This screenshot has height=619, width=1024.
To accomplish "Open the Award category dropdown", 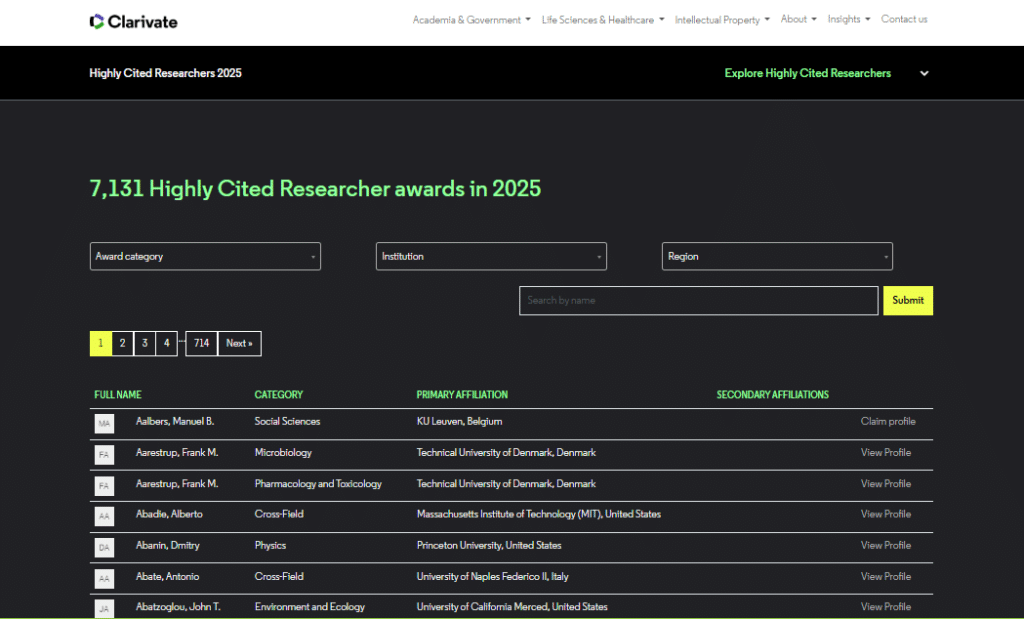I will pyautogui.click(x=205, y=256).
